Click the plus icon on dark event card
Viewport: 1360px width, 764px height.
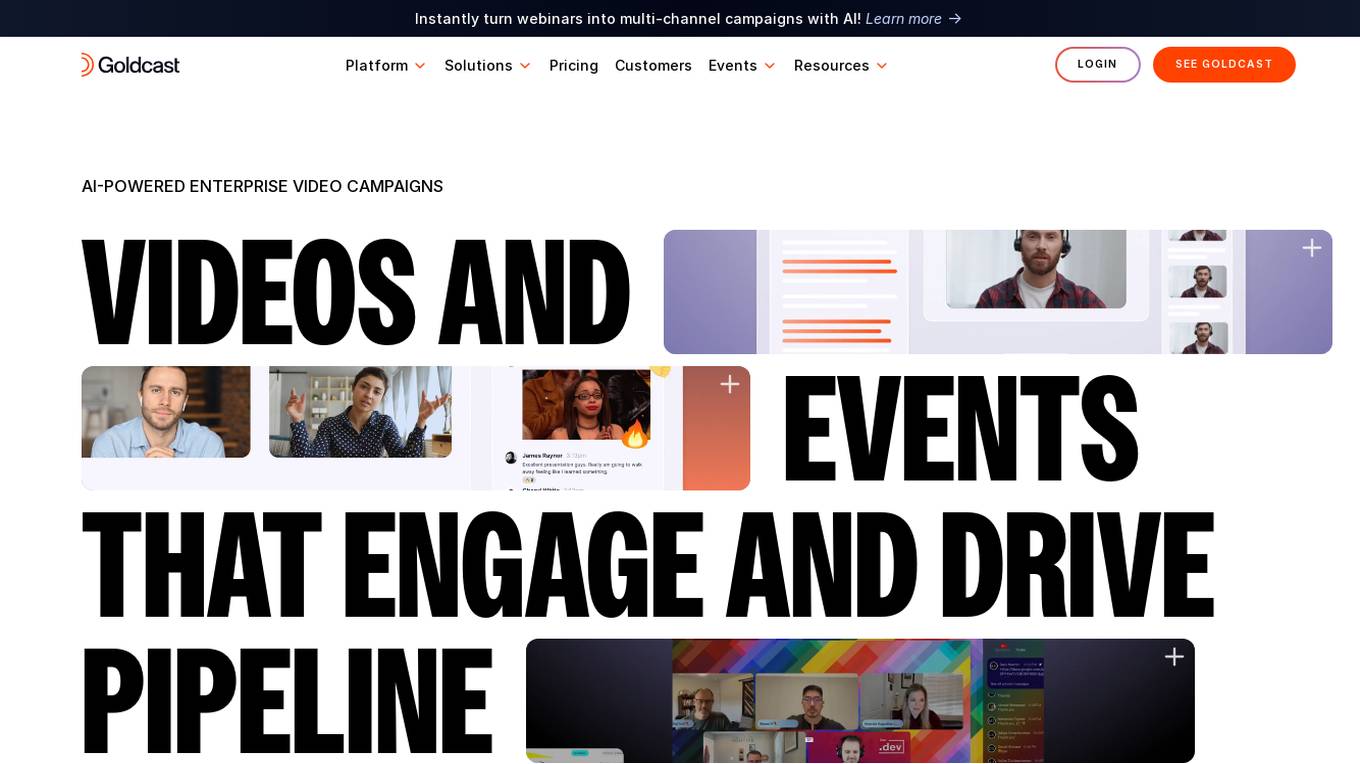tap(1174, 657)
